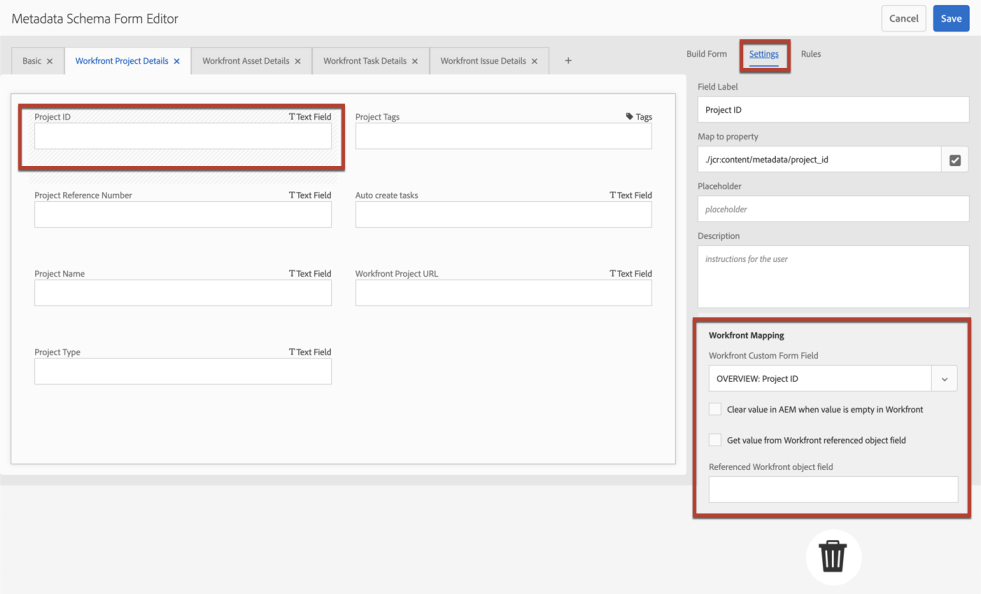This screenshot has height=594, width=981.
Task: Open the Settings tab
Action: click(x=764, y=54)
